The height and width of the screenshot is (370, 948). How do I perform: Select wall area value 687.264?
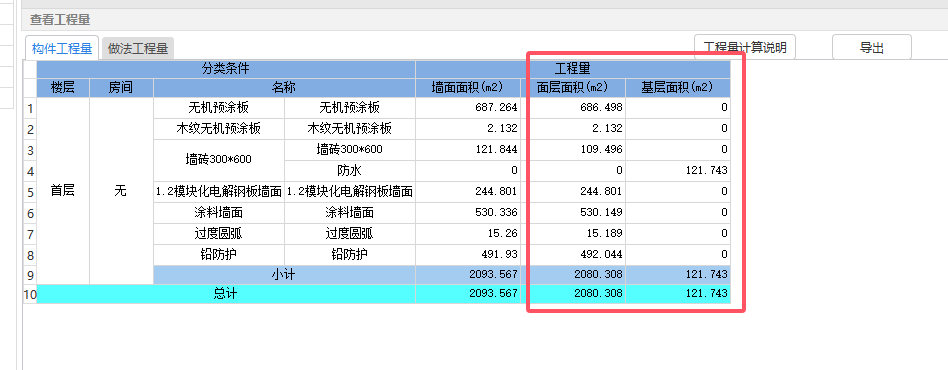(x=467, y=108)
